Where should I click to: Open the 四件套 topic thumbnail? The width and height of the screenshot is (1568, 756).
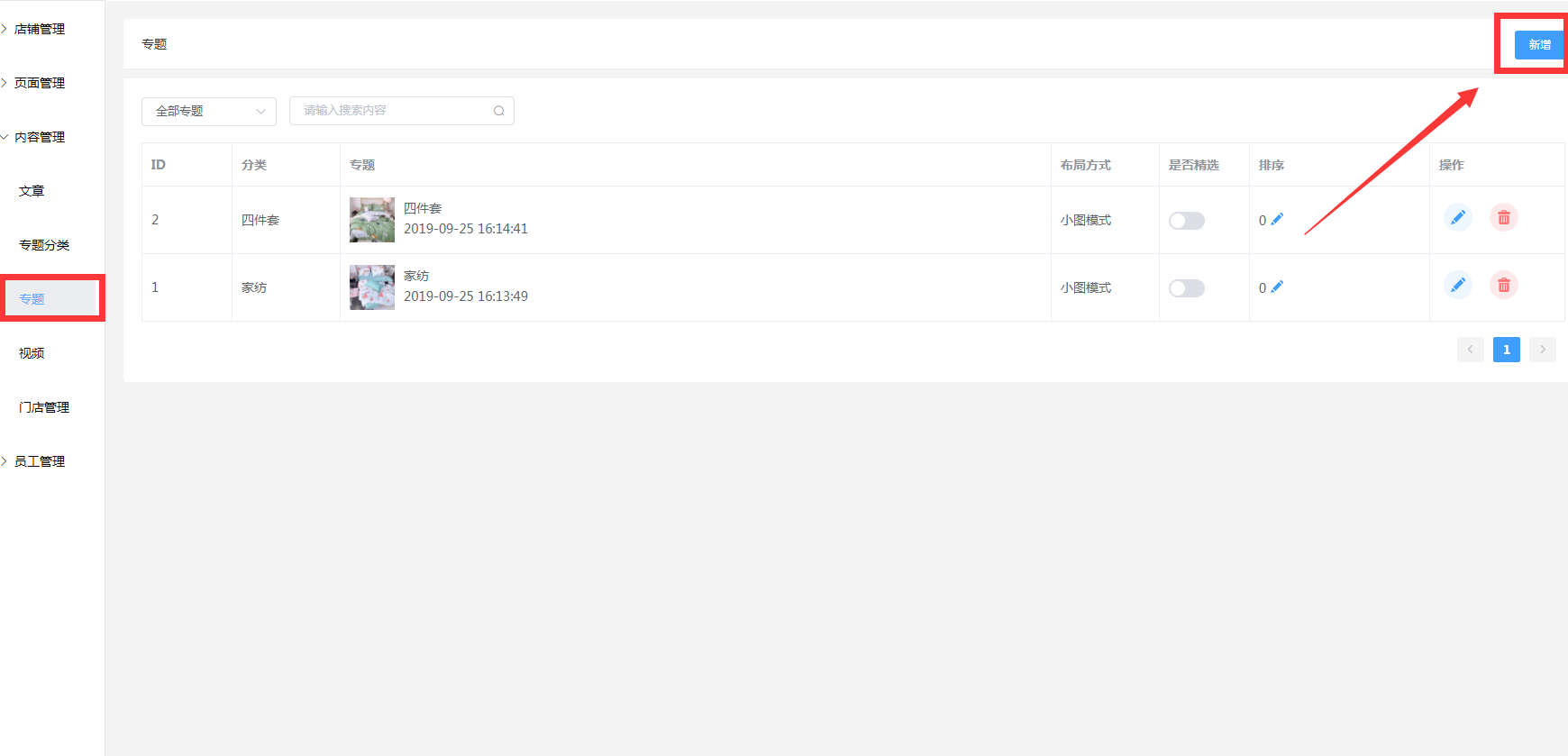pyautogui.click(x=372, y=220)
